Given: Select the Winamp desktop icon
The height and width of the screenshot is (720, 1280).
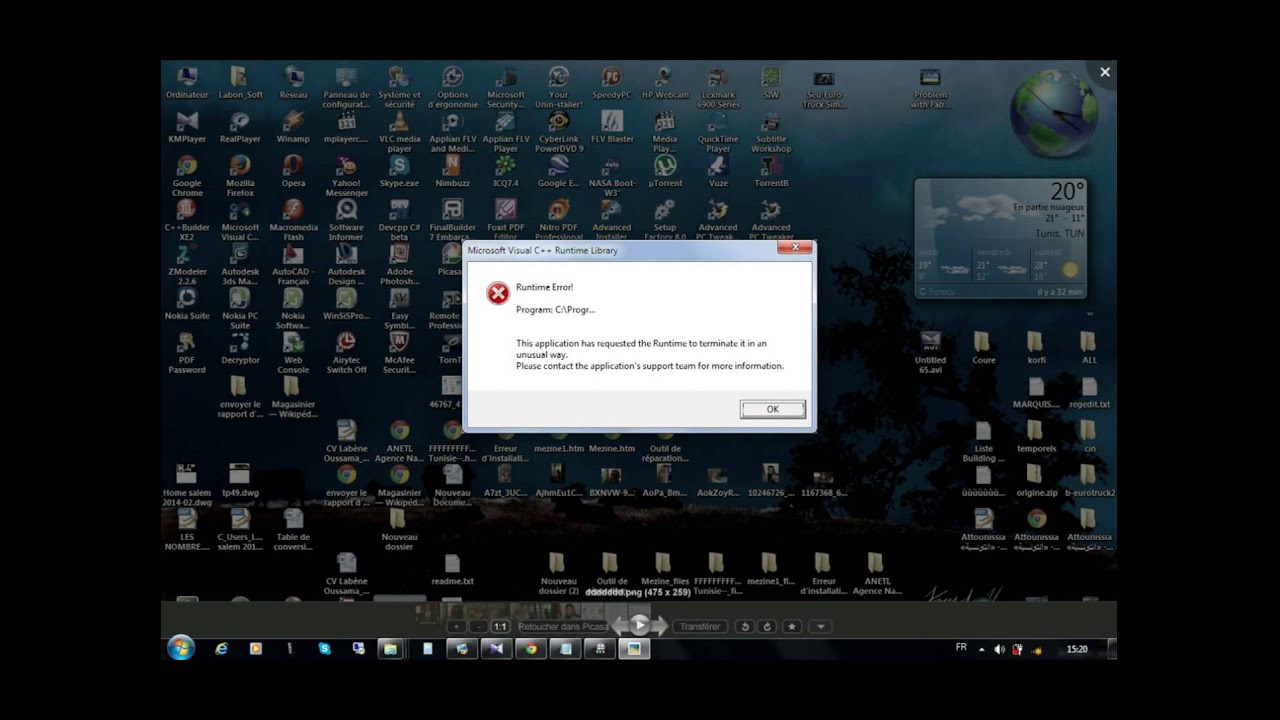Looking at the screenshot, I should click(x=293, y=128).
